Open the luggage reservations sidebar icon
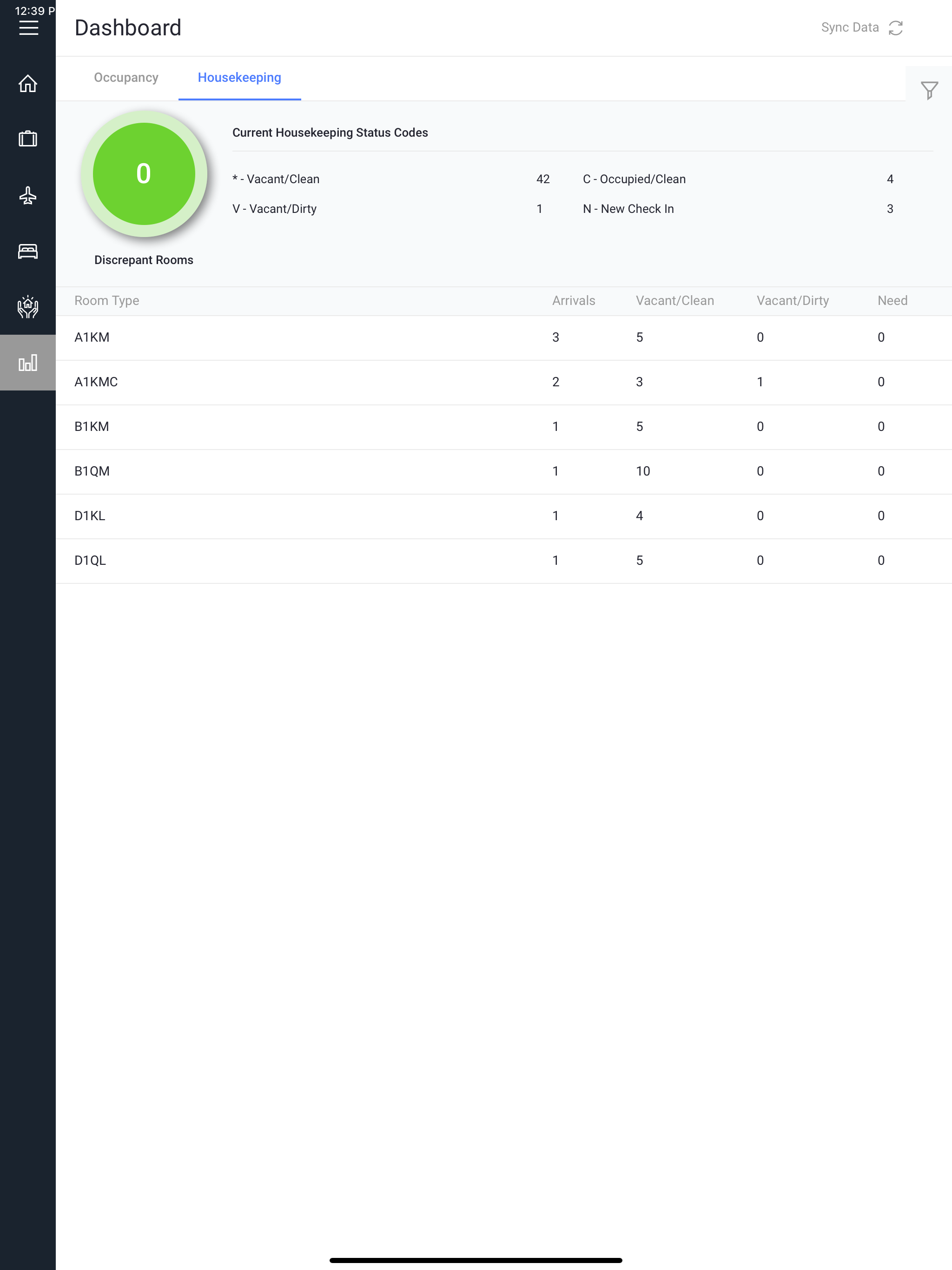This screenshot has height=1270, width=952. click(x=27, y=139)
